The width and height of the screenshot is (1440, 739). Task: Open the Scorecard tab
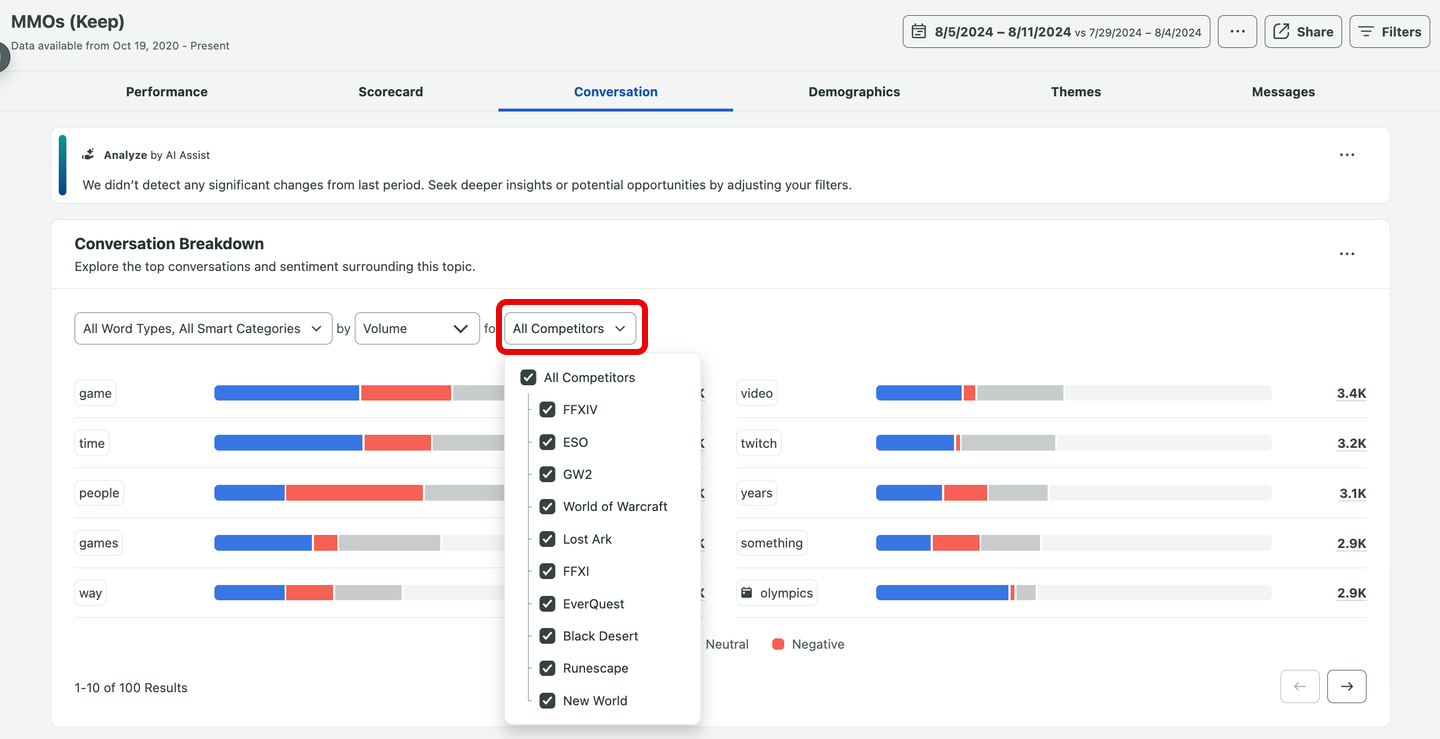(390, 91)
